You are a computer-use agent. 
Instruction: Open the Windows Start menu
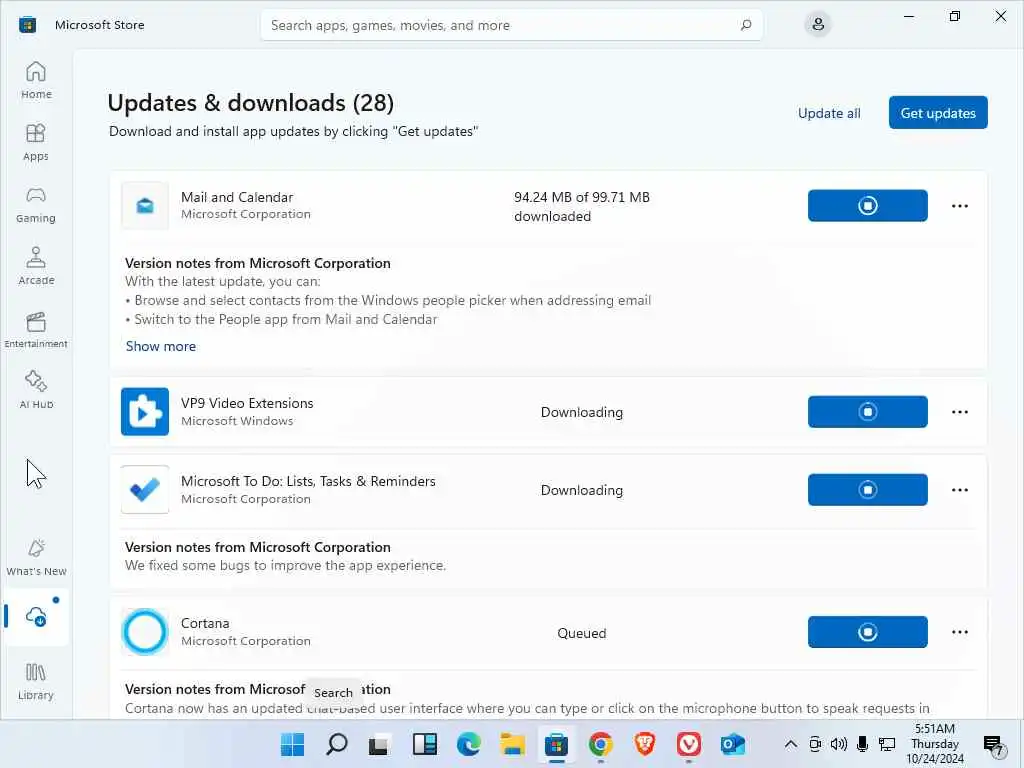point(293,744)
